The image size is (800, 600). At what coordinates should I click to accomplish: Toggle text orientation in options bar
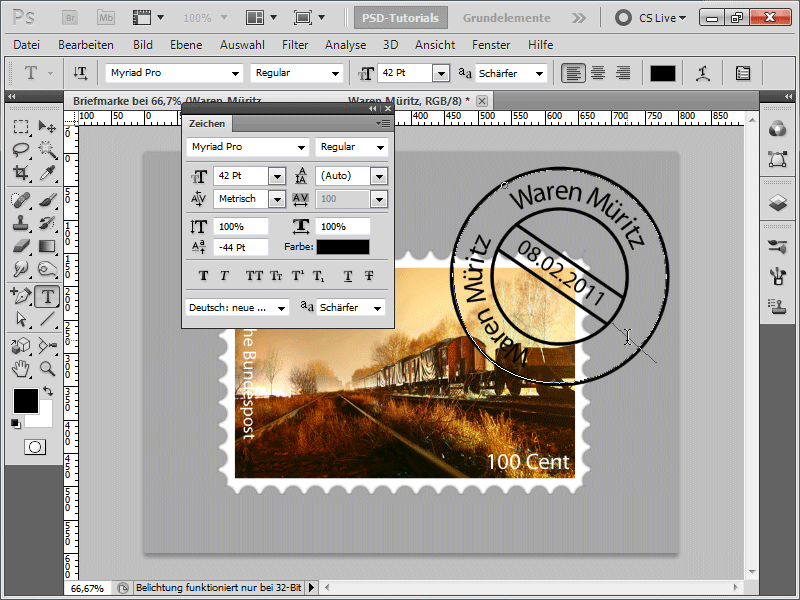pos(80,73)
